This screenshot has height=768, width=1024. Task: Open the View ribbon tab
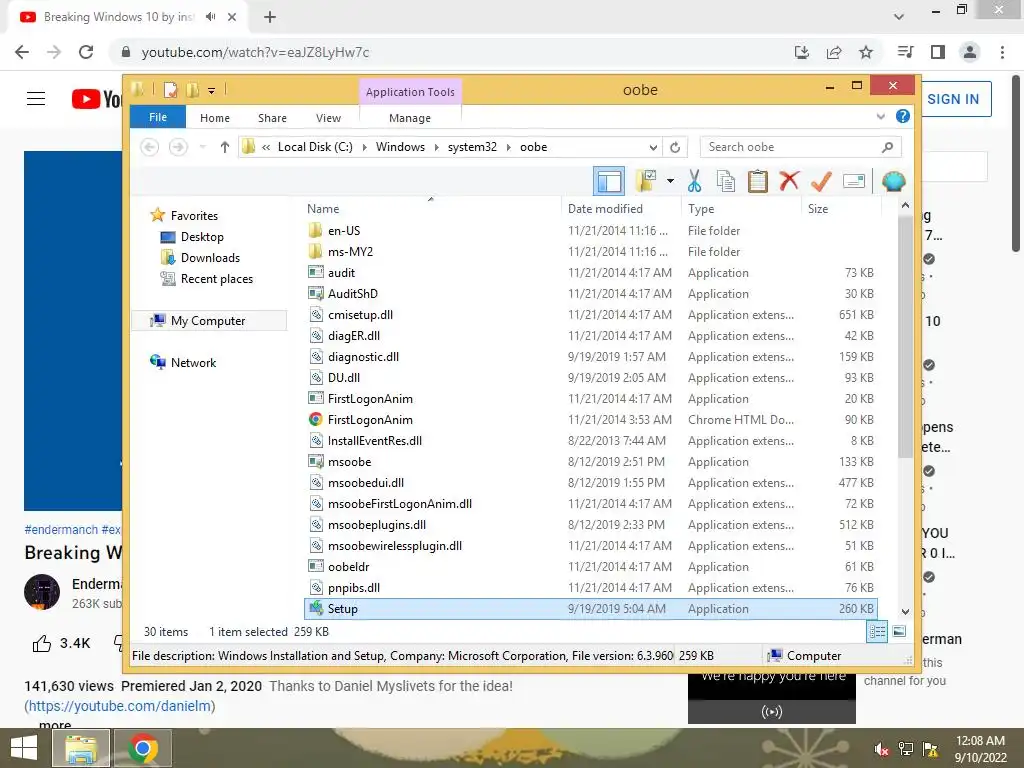[x=328, y=118]
